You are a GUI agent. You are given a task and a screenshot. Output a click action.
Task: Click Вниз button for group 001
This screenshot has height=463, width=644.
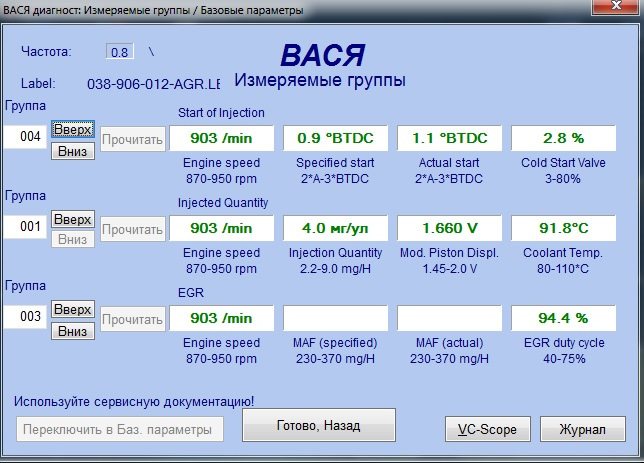click(x=73, y=239)
